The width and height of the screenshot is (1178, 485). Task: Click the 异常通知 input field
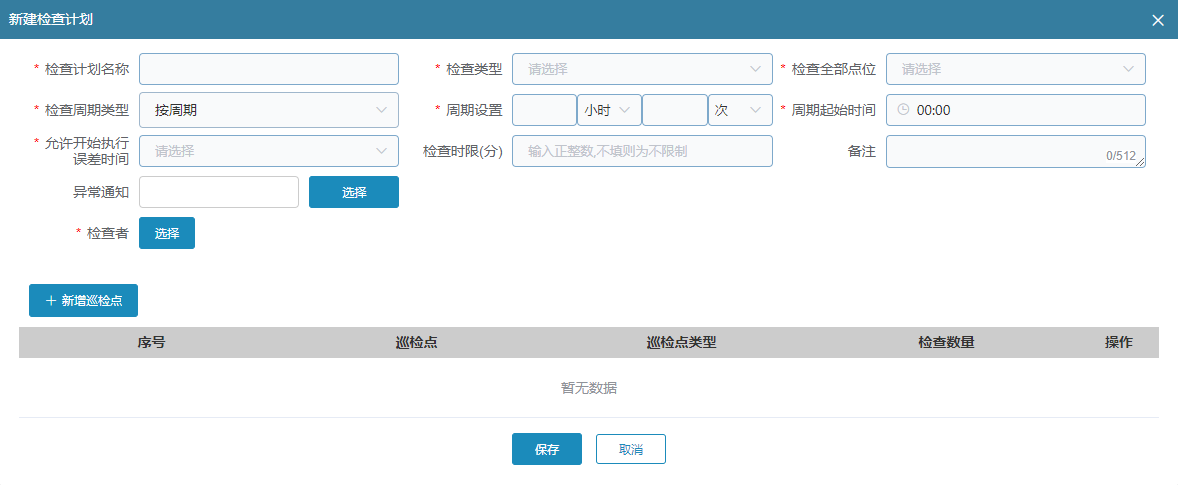[x=219, y=192]
